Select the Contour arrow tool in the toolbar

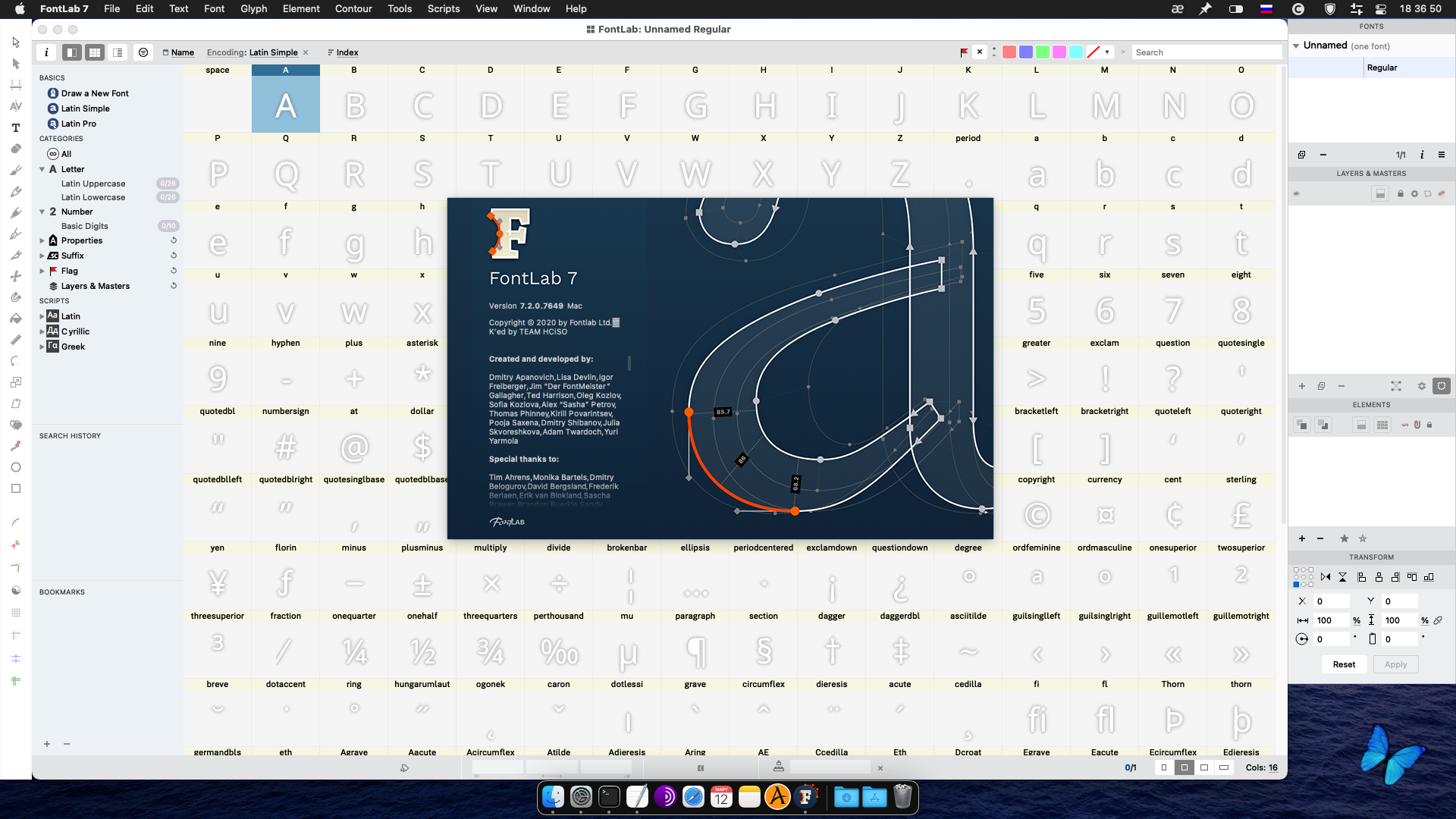(x=16, y=42)
